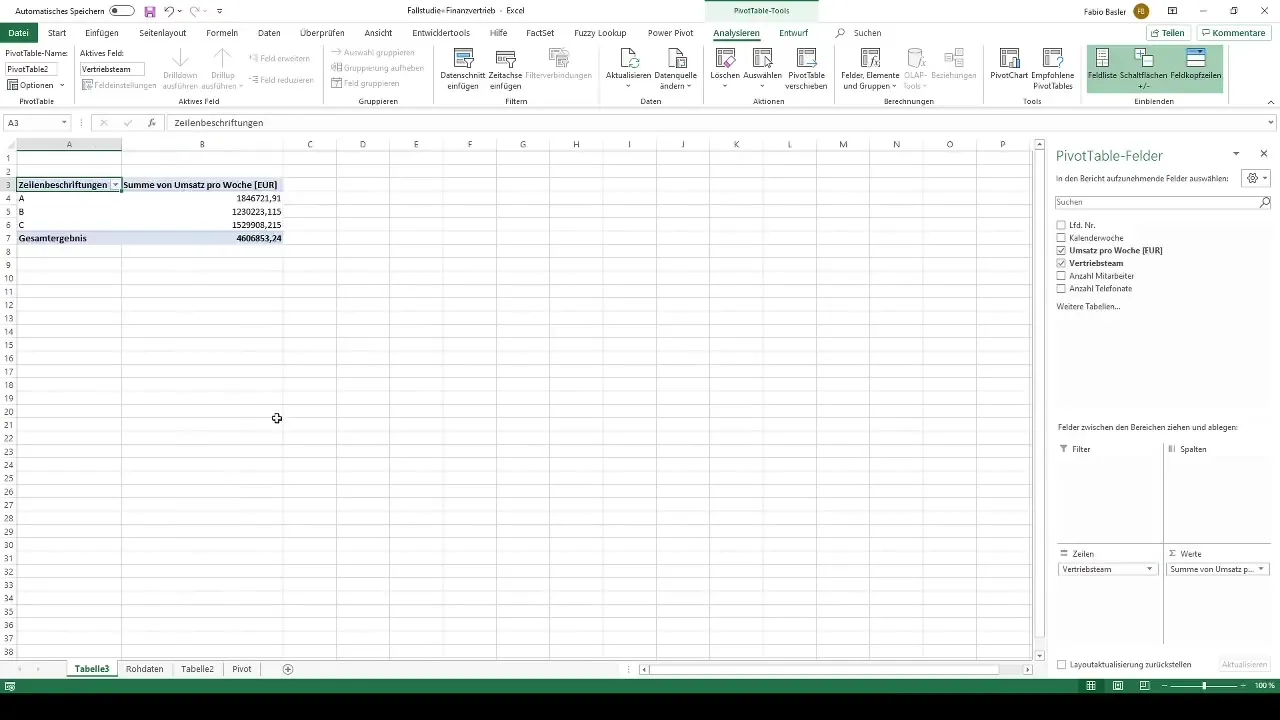Adjust the zoom slider handle

click(x=1203, y=686)
